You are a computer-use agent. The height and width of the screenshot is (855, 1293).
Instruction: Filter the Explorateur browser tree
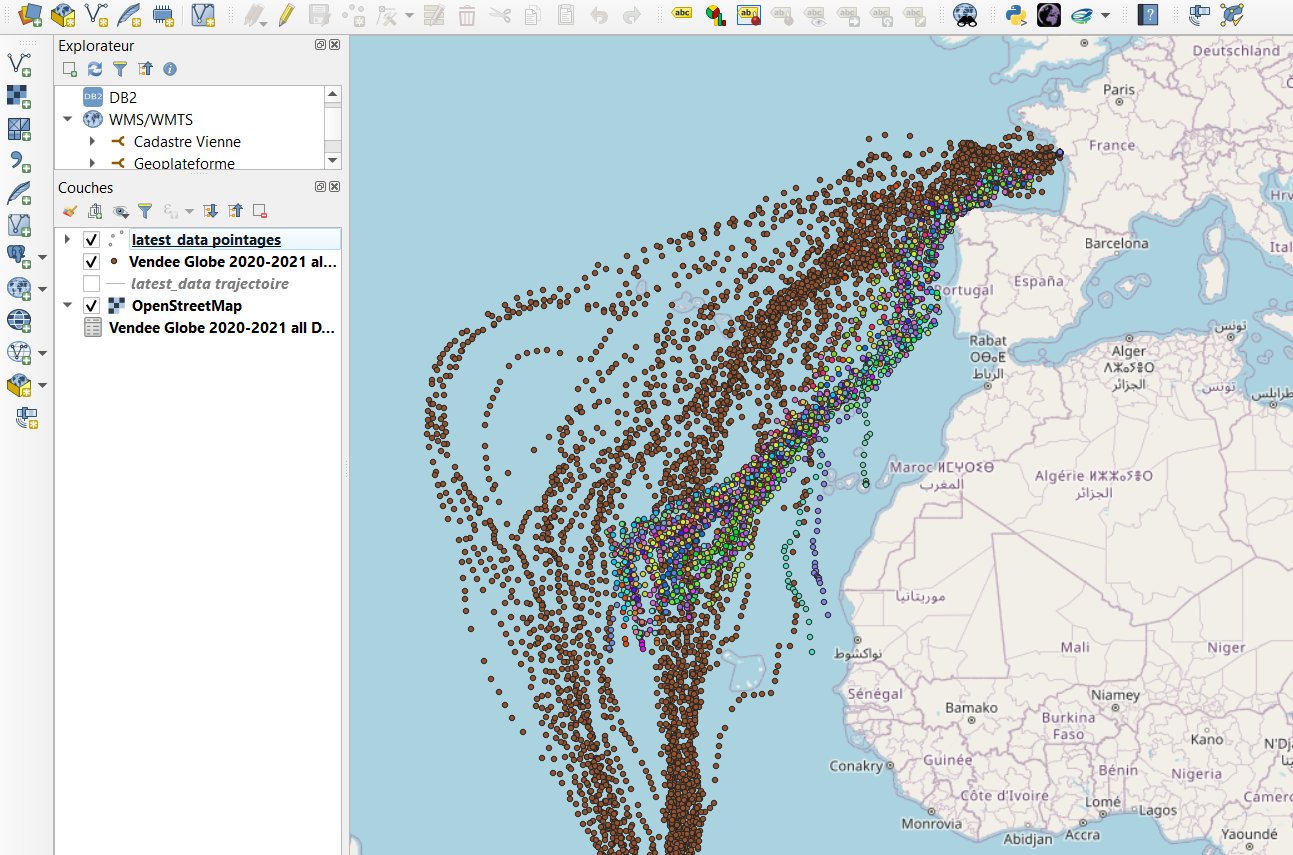[x=120, y=69]
